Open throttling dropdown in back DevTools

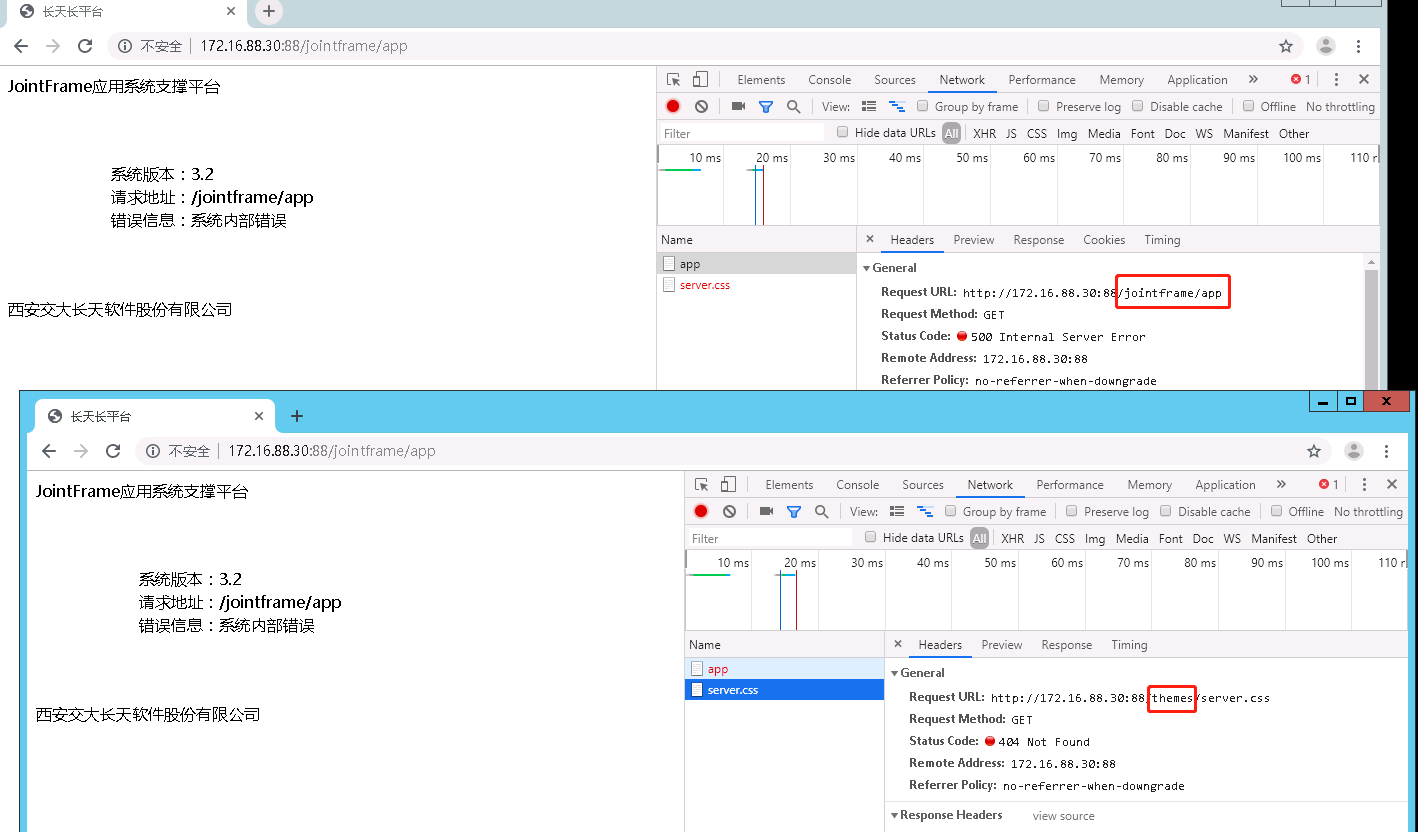coord(1340,106)
